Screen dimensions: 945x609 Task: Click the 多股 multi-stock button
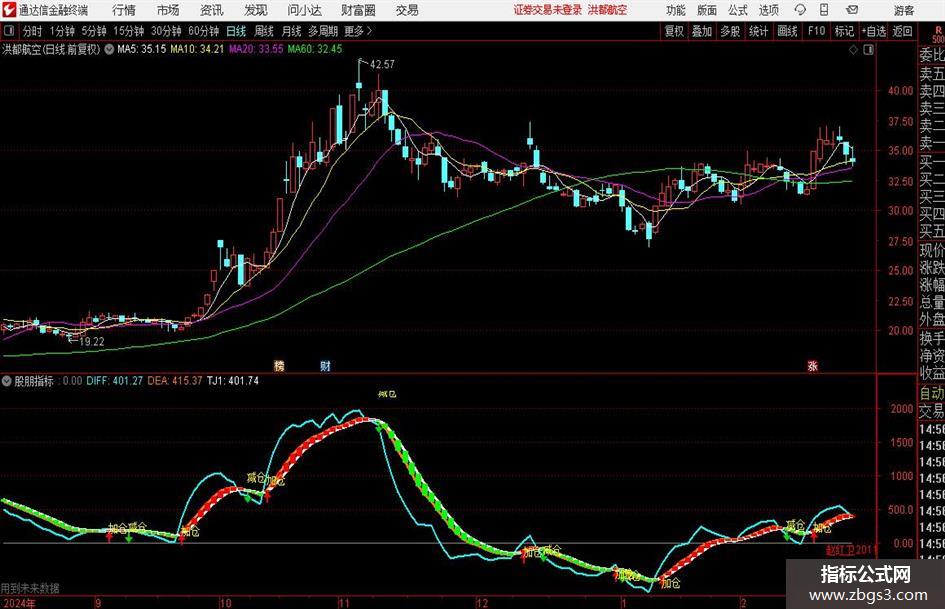[x=730, y=31]
